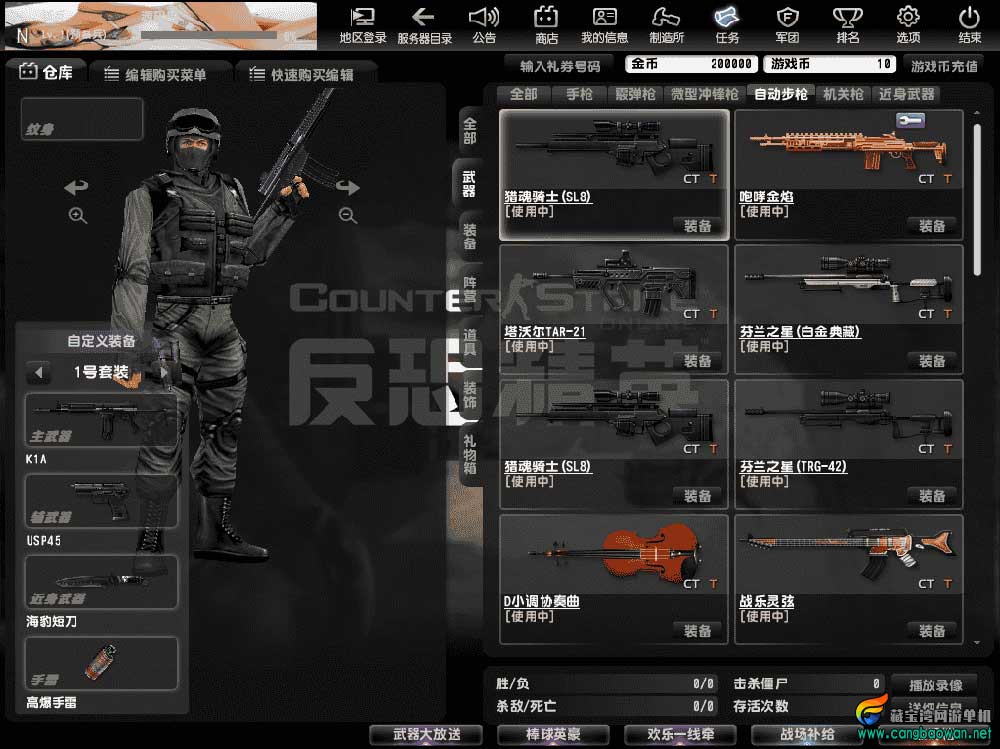Click weapon name 芬兰之星(TRG-42)
The image size is (1000, 749).
tap(793, 466)
